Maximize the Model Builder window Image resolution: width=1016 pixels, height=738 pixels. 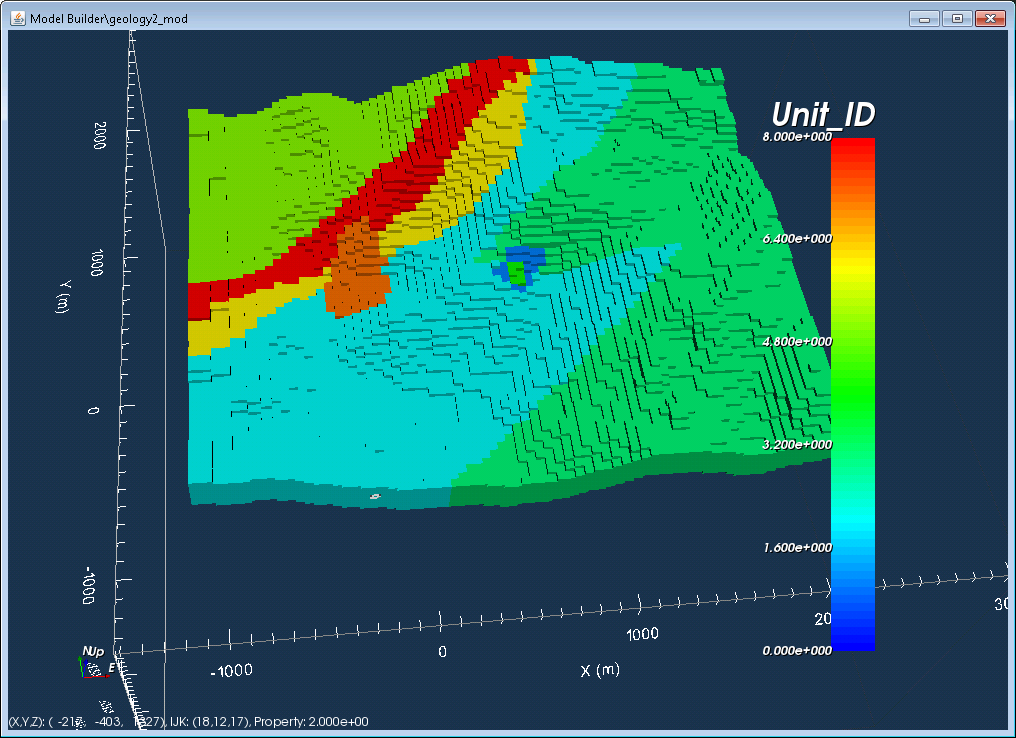(957, 18)
